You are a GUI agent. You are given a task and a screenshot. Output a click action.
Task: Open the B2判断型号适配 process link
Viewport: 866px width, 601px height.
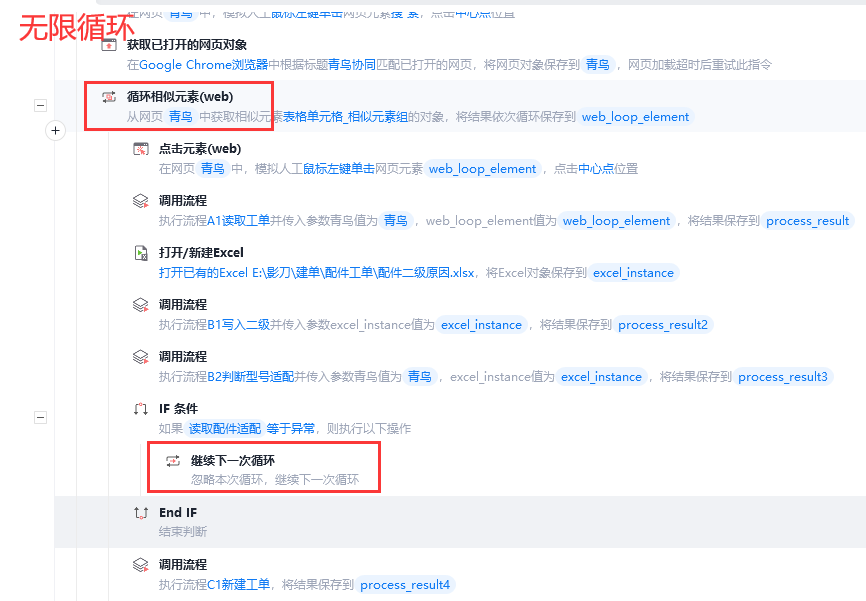[251, 377]
